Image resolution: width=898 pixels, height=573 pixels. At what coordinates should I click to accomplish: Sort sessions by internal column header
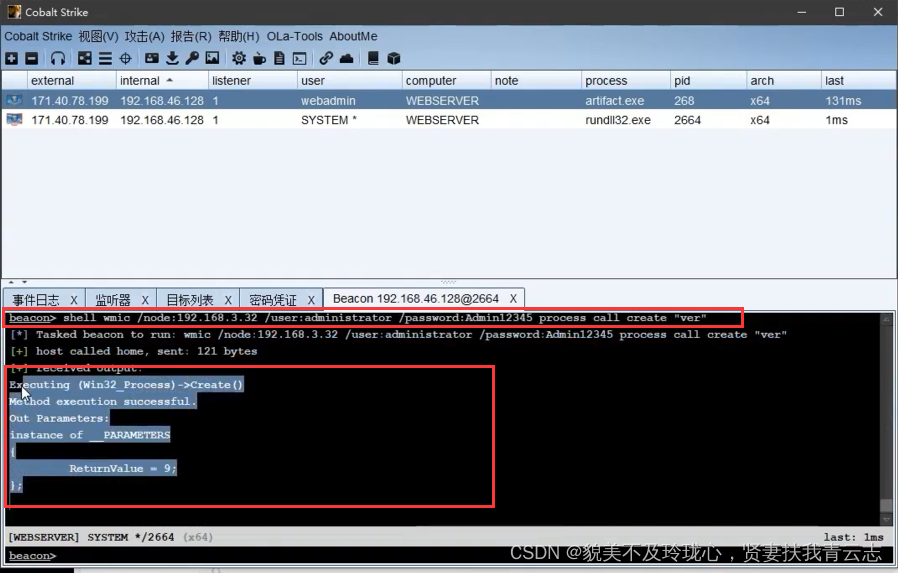[x=162, y=81]
